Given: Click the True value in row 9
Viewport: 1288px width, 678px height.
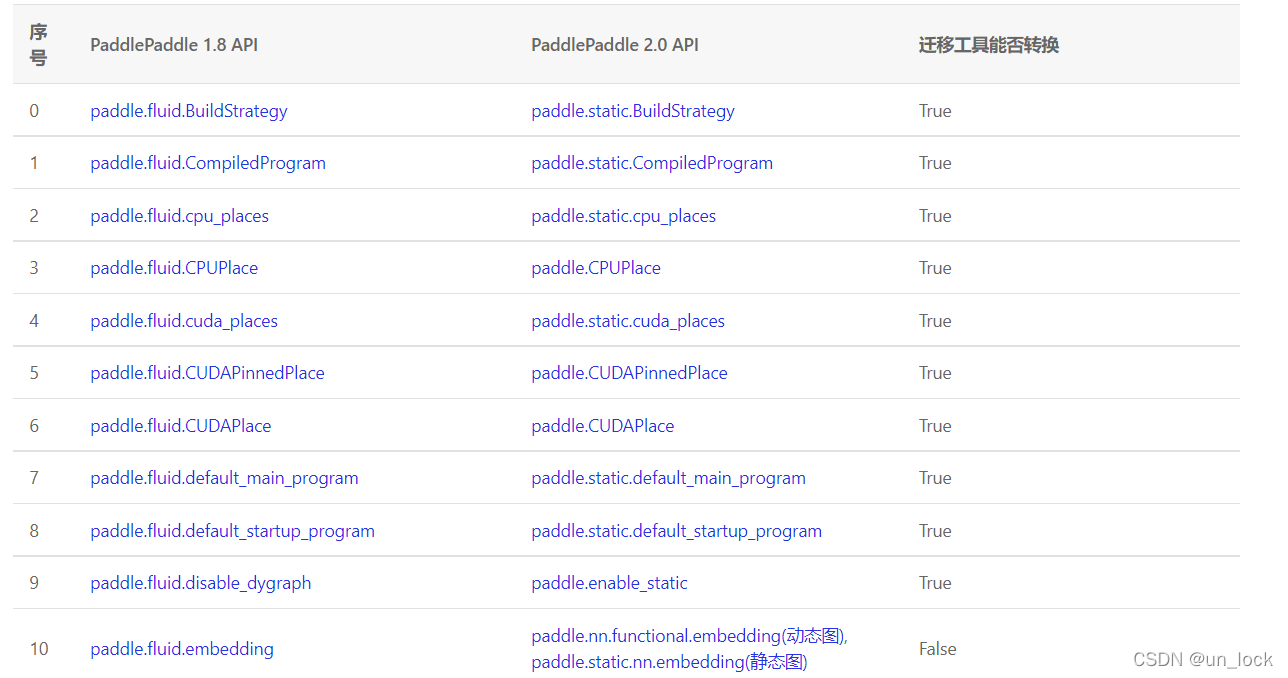Looking at the screenshot, I should pos(935,583).
